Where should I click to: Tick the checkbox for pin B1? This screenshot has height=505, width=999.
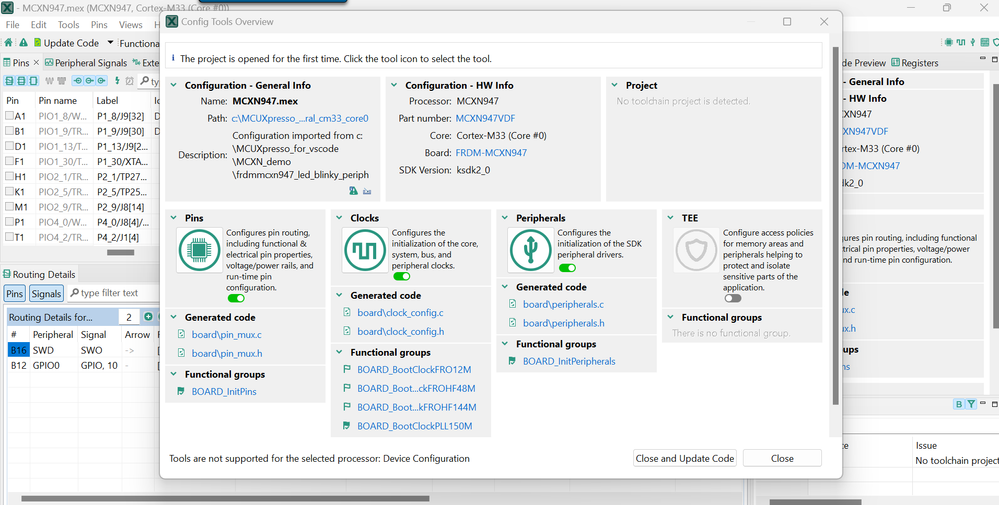coord(10,131)
